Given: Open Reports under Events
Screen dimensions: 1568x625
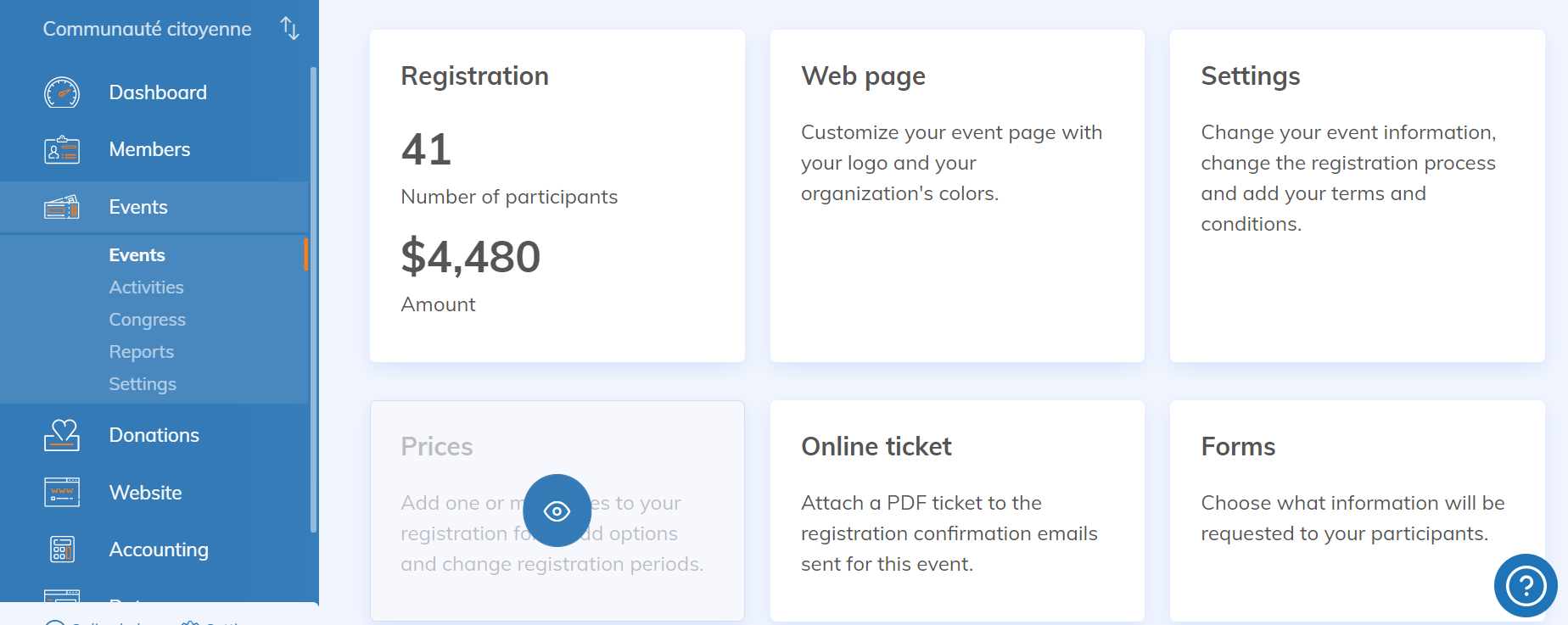Looking at the screenshot, I should tap(141, 352).
